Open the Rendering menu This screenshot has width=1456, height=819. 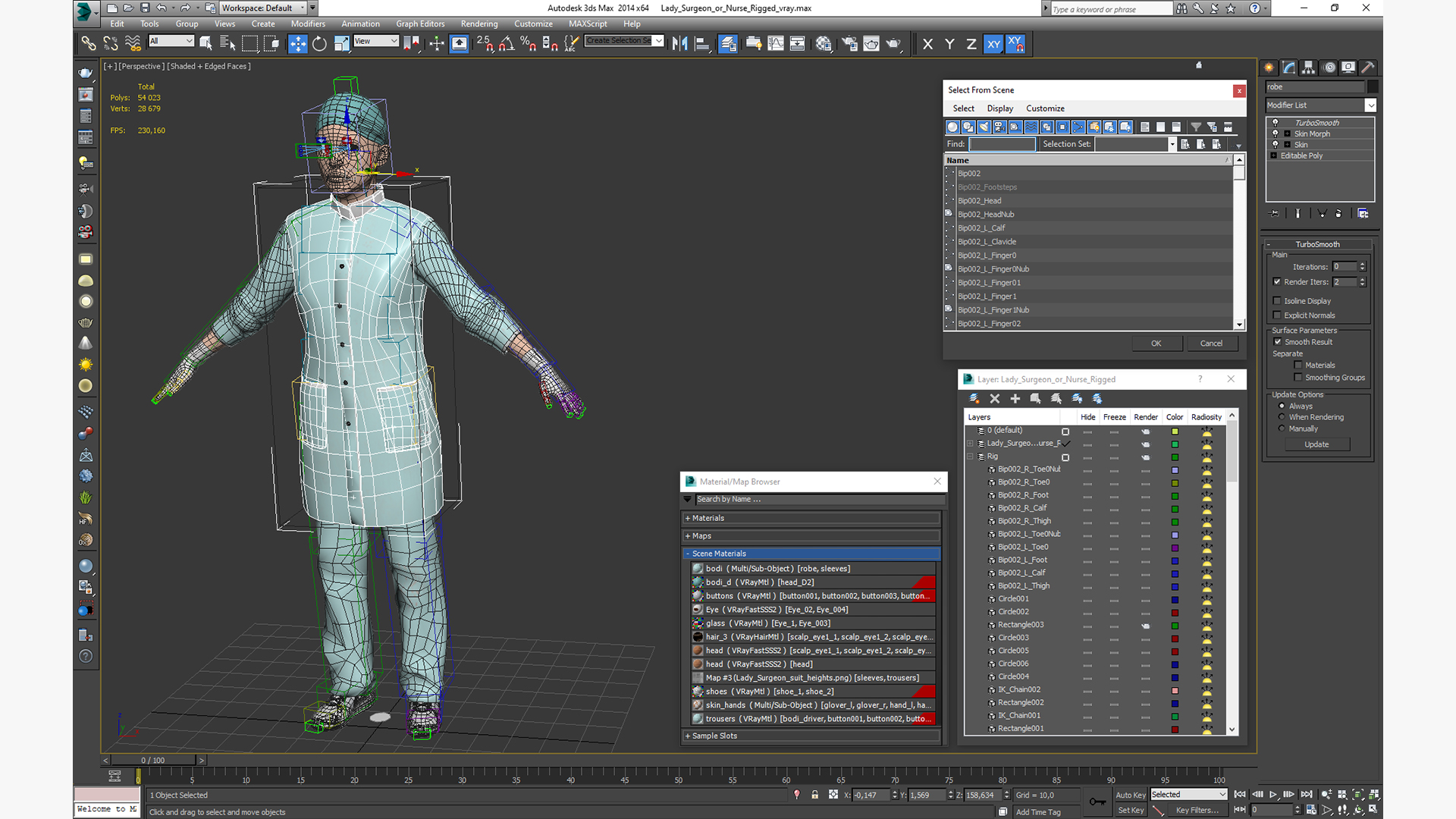[479, 24]
